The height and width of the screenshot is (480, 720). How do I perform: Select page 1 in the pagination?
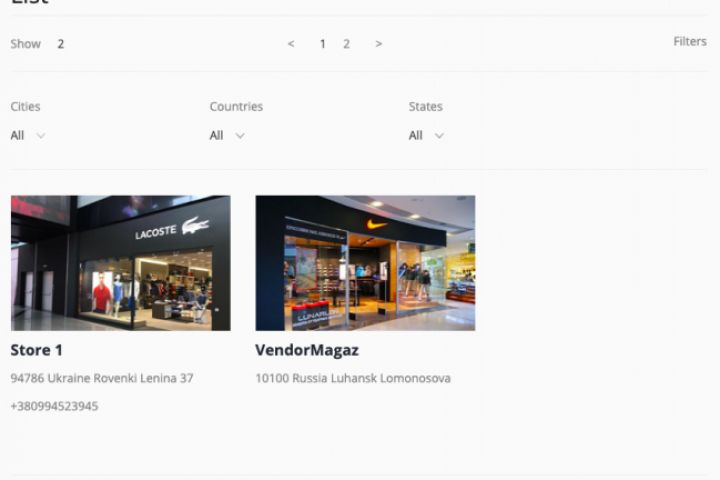pyautogui.click(x=323, y=44)
